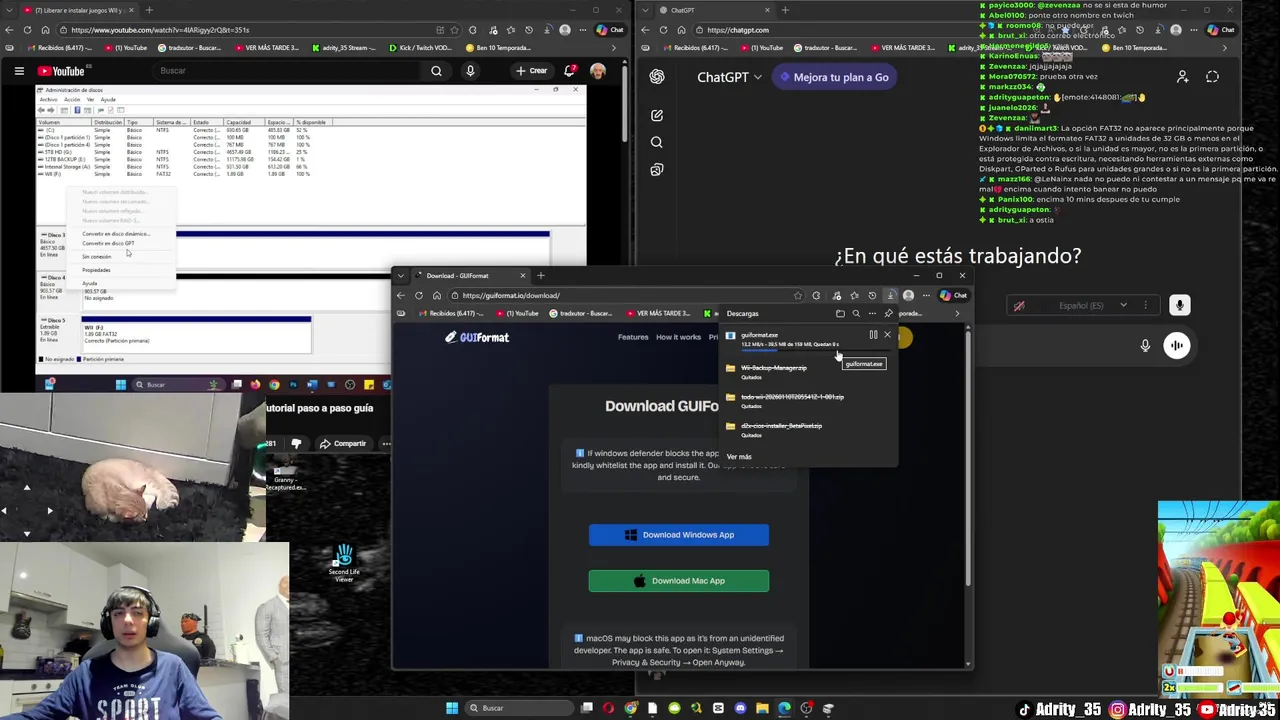Open Features link on GUIFormat site
Viewport: 1280px width, 720px height.
point(633,338)
